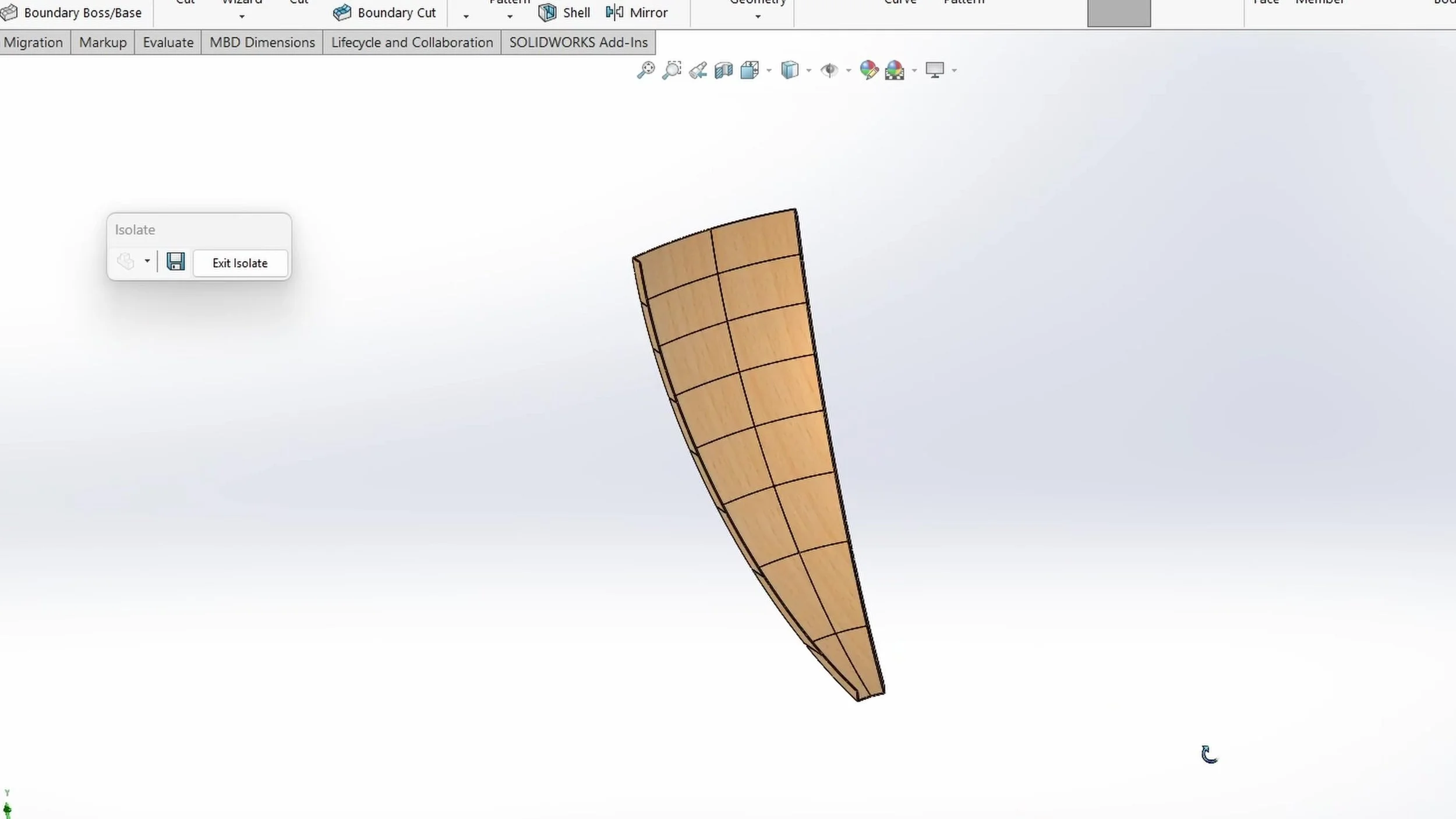Click the View Orientation cube icon
1456x819 pixels.
tap(750, 70)
